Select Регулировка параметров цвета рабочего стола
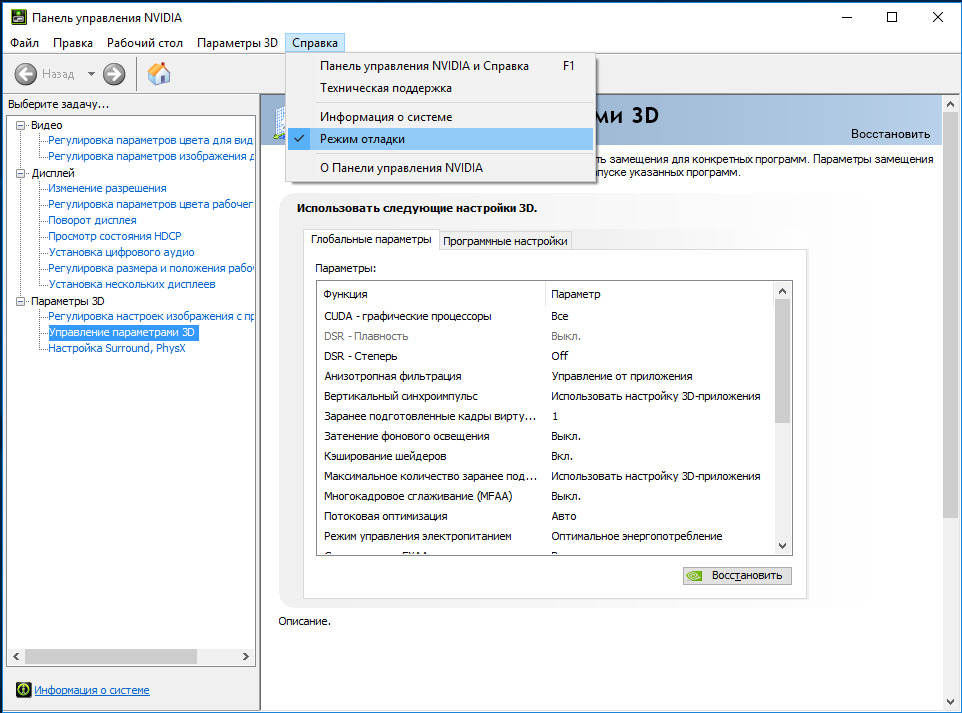Screen dimensions: 962x713 point(150,204)
